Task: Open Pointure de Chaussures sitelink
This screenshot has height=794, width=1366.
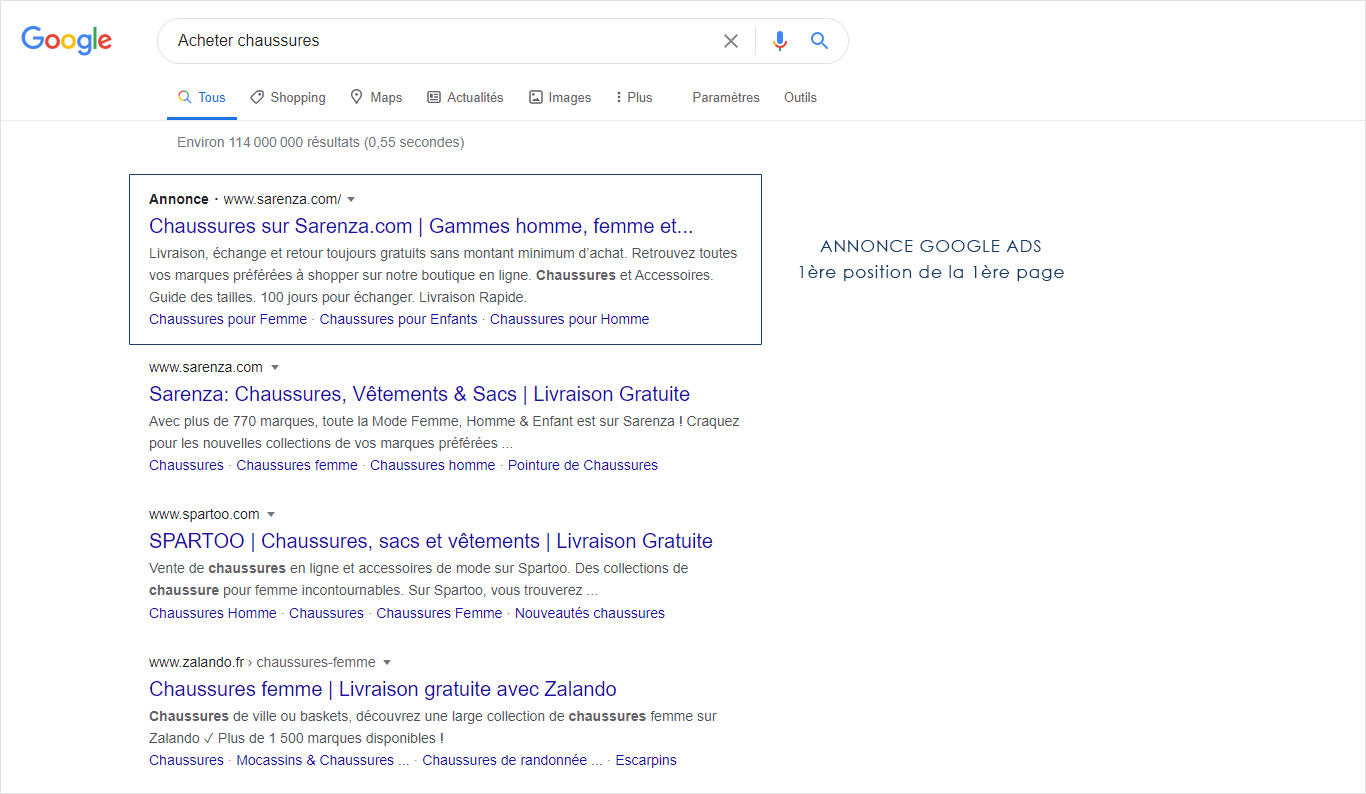Action: click(583, 465)
